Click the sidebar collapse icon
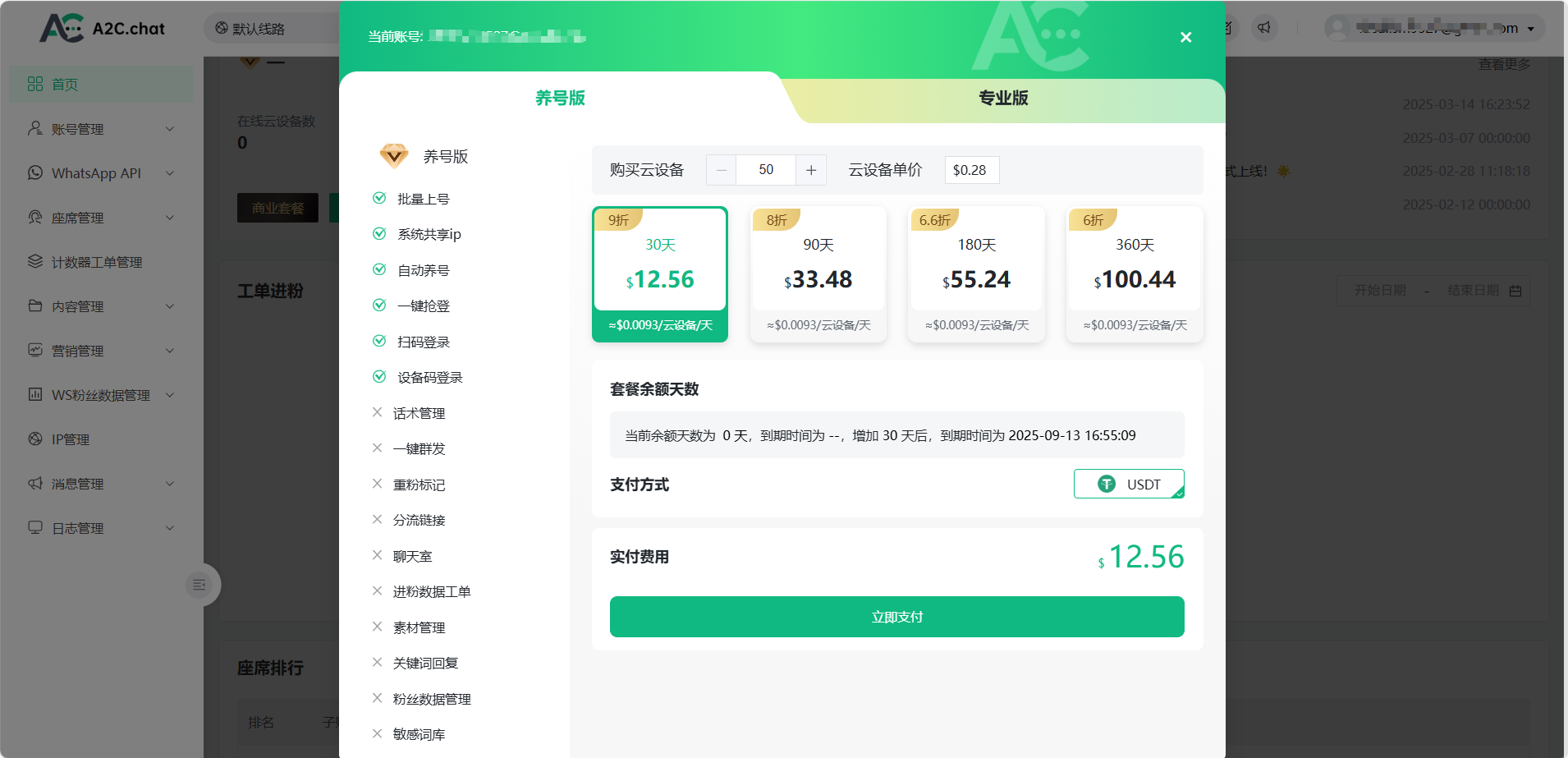 (x=199, y=585)
